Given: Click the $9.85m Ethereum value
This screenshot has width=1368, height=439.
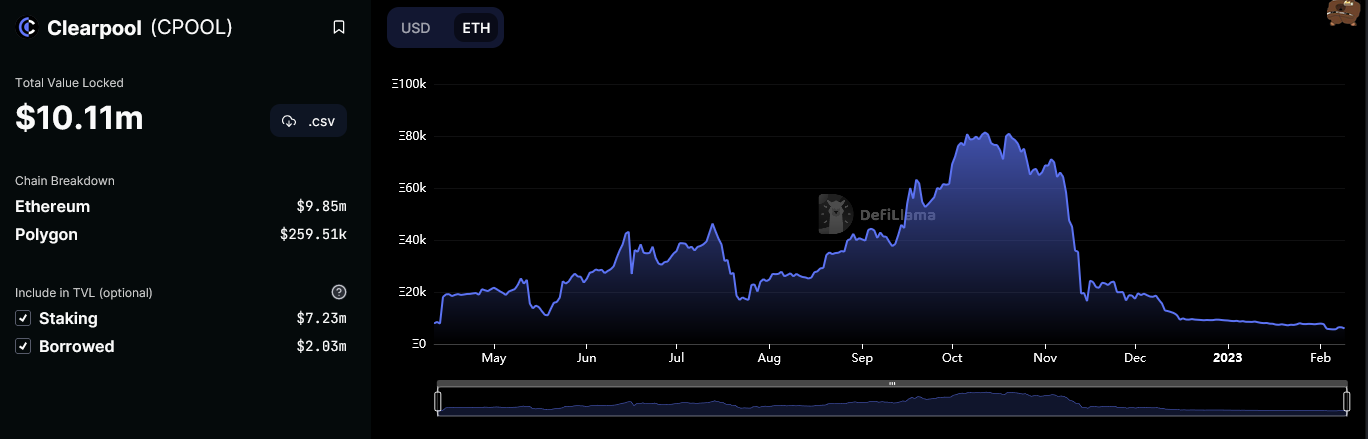Looking at the screenshot, I should click(x=321, y=207).
